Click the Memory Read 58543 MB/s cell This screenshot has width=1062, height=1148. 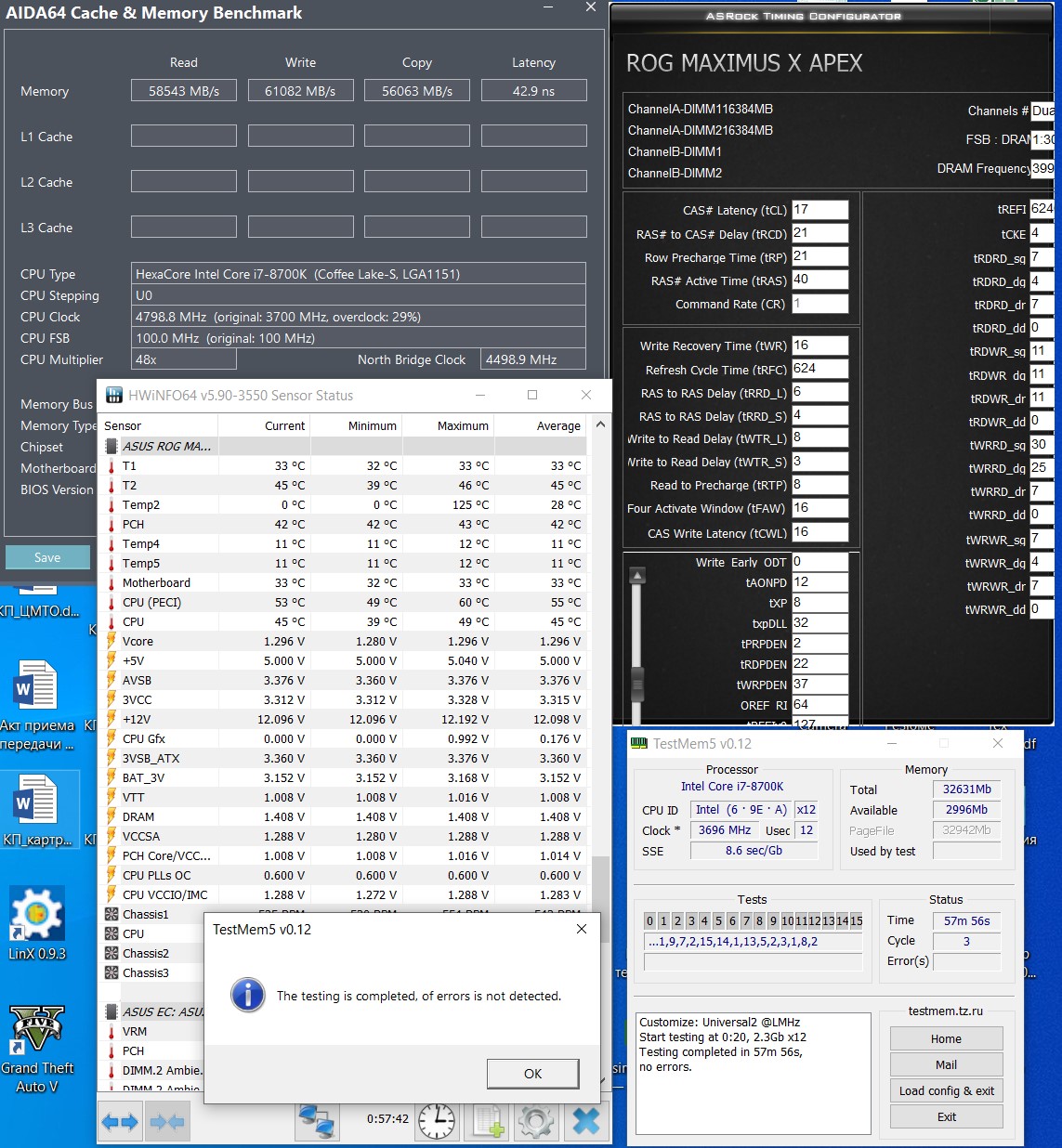[x=184, y=91]
